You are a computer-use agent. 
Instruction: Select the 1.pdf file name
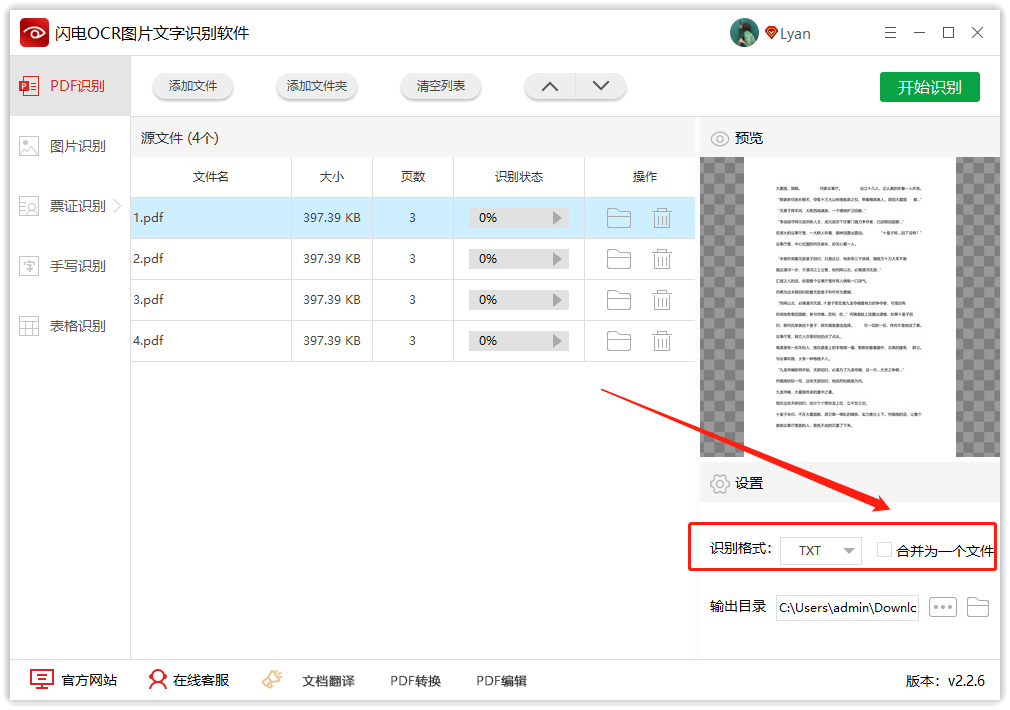148,218
